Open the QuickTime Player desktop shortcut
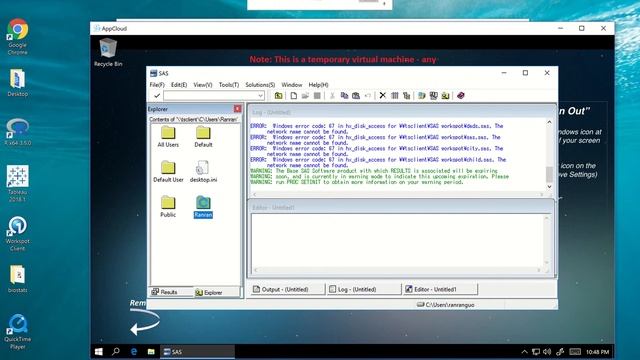Viewport: 640px width, 360px height. point(18,332)
